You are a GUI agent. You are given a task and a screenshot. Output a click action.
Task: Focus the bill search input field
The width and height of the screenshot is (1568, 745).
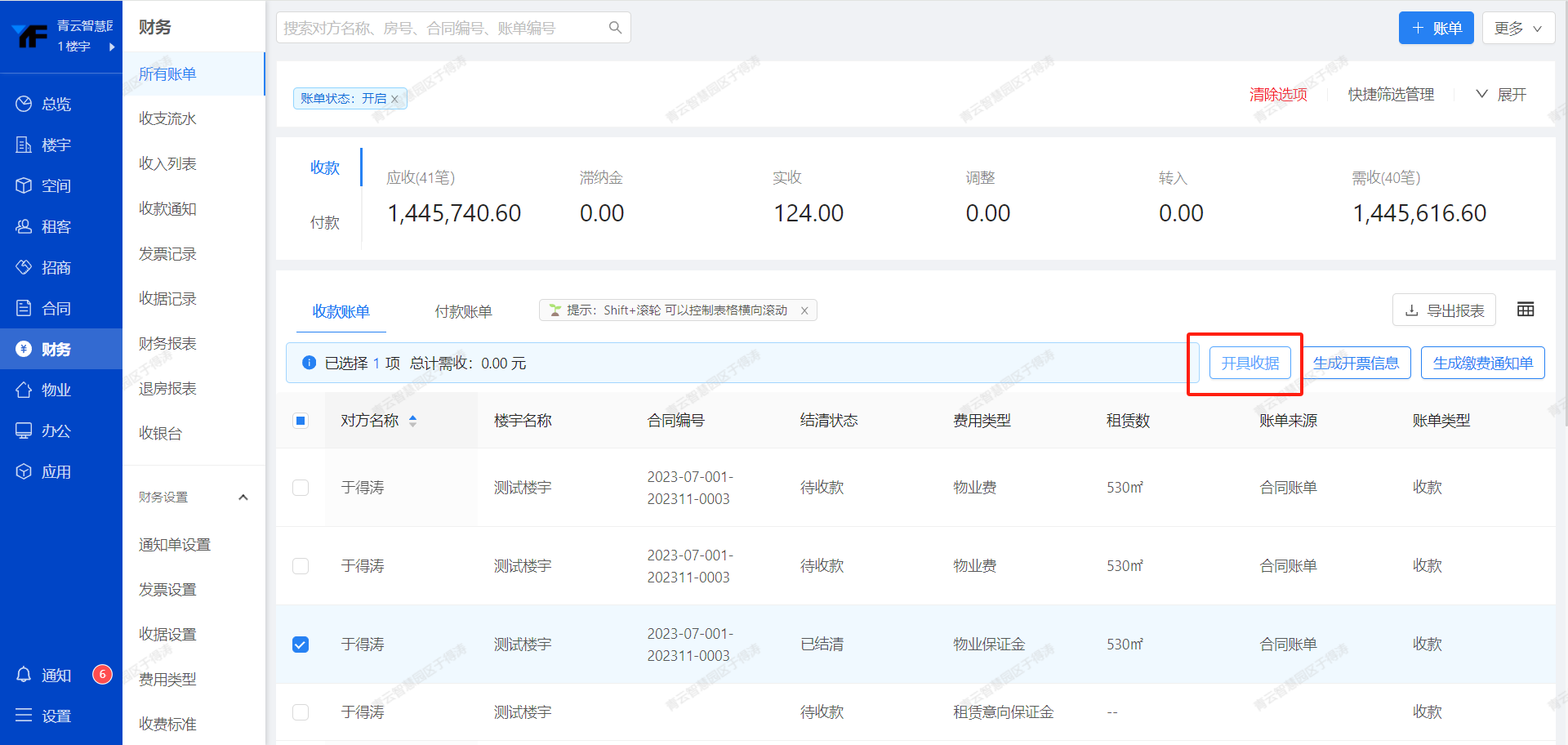(441, 28)
